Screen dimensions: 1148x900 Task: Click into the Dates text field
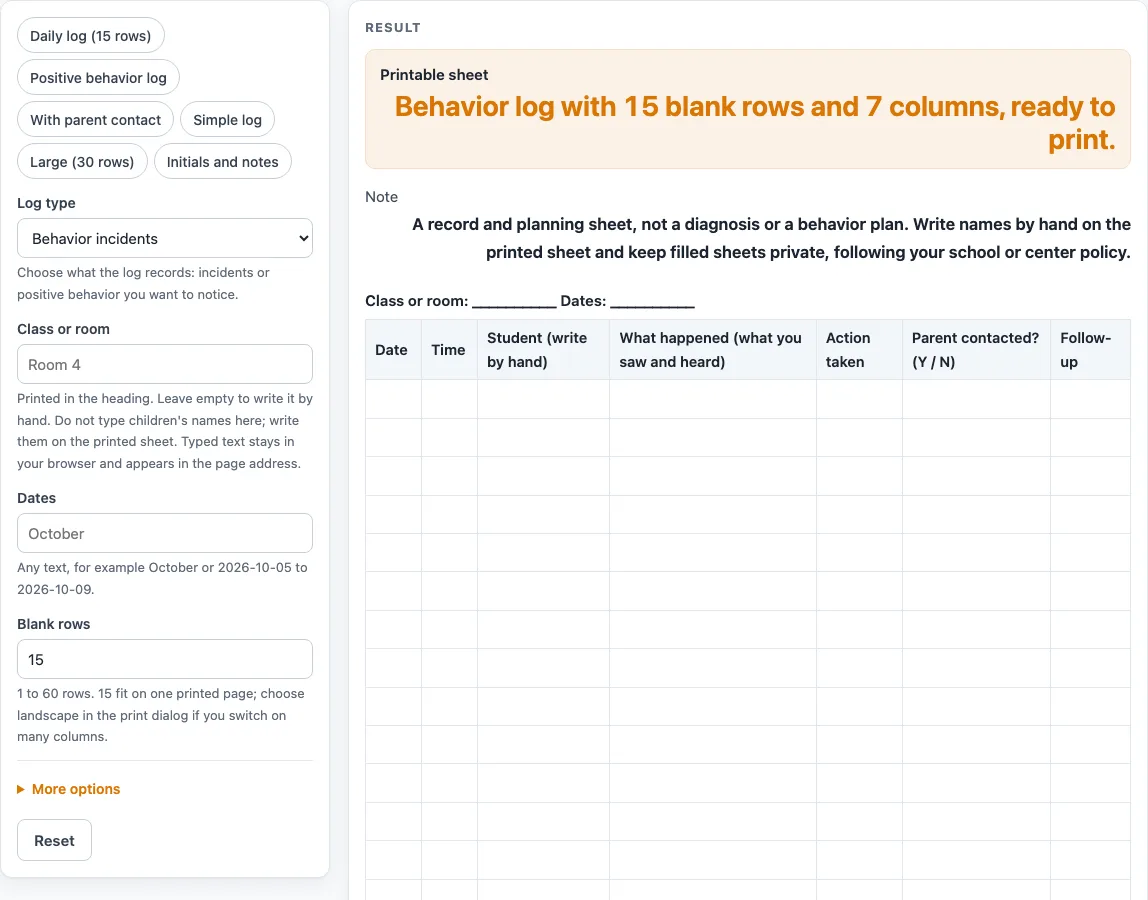coord(165,533)
